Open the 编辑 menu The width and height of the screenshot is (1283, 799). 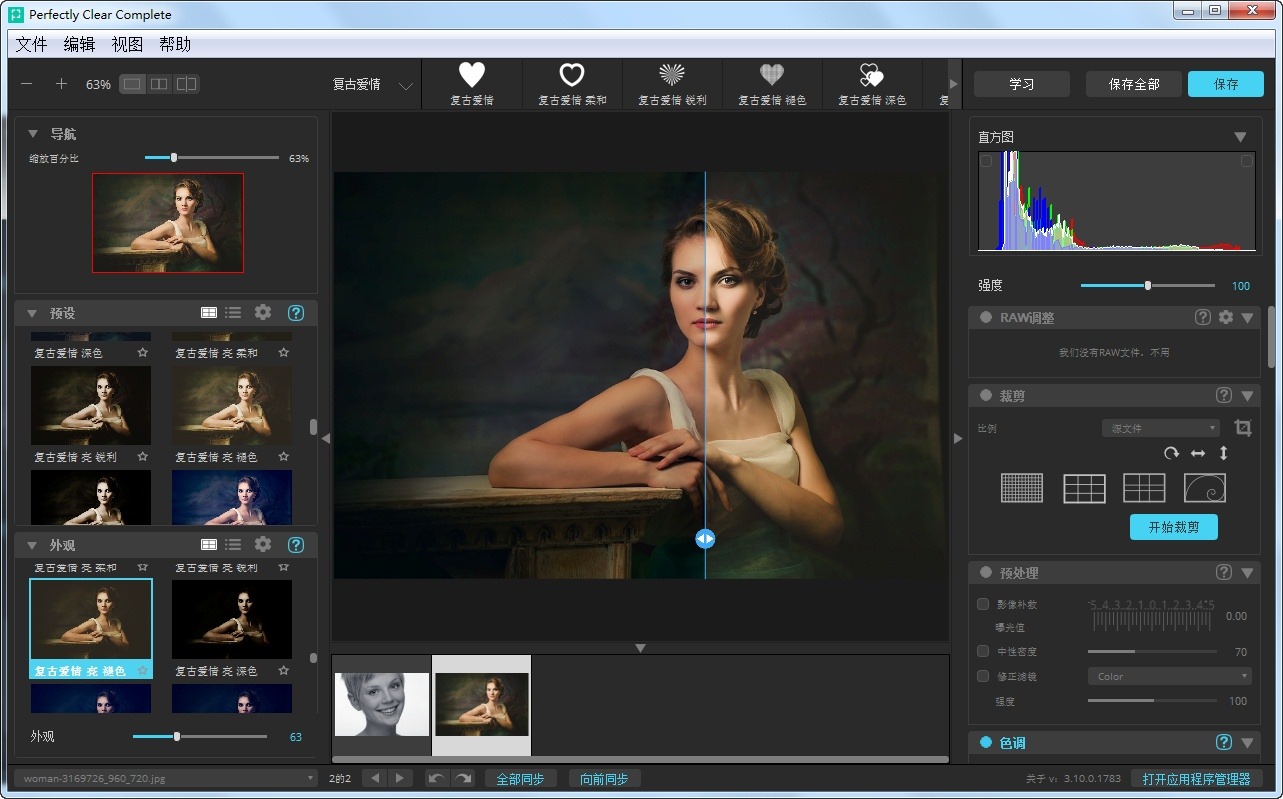[80, 44]
